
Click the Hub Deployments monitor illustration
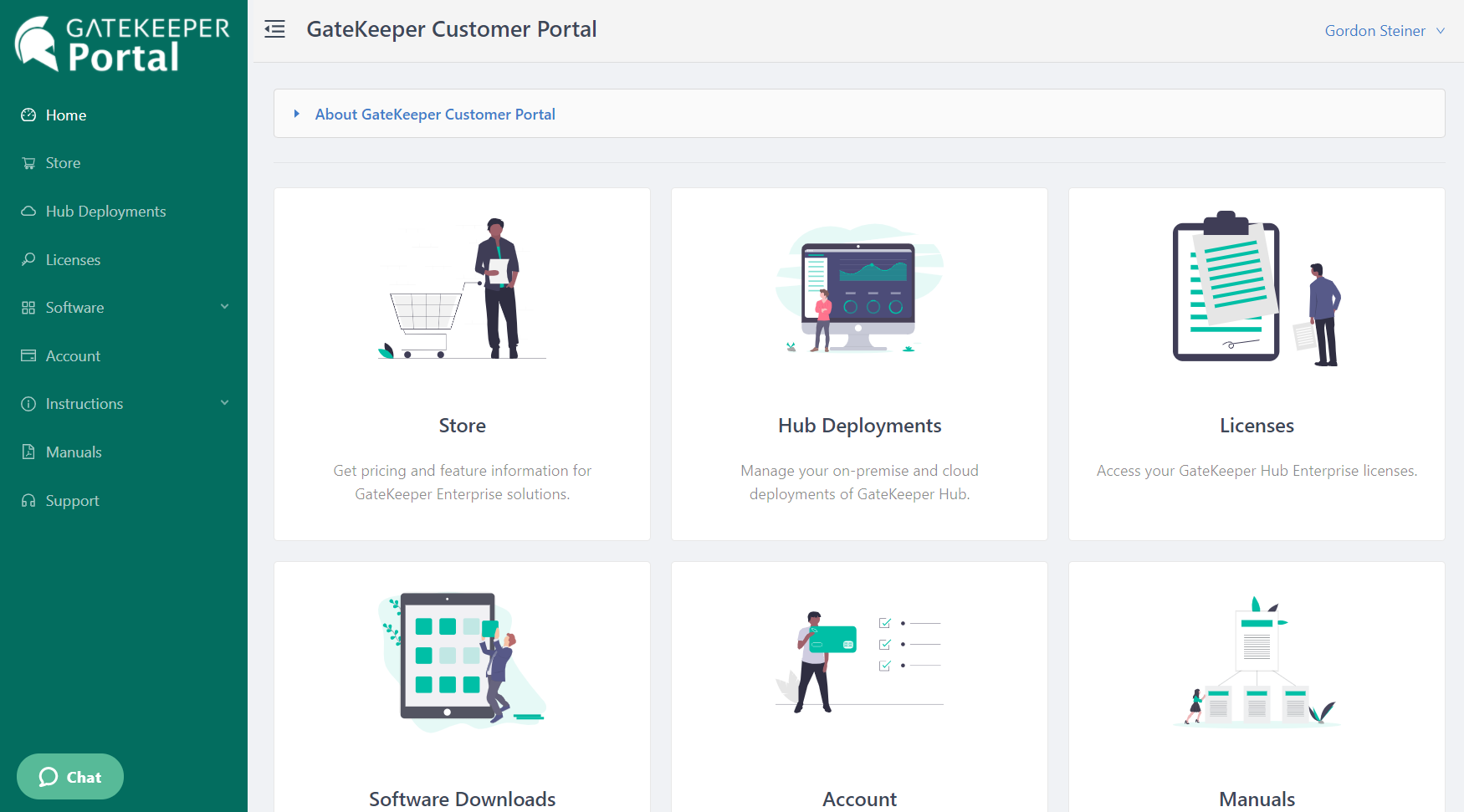(x=859, y=289)
